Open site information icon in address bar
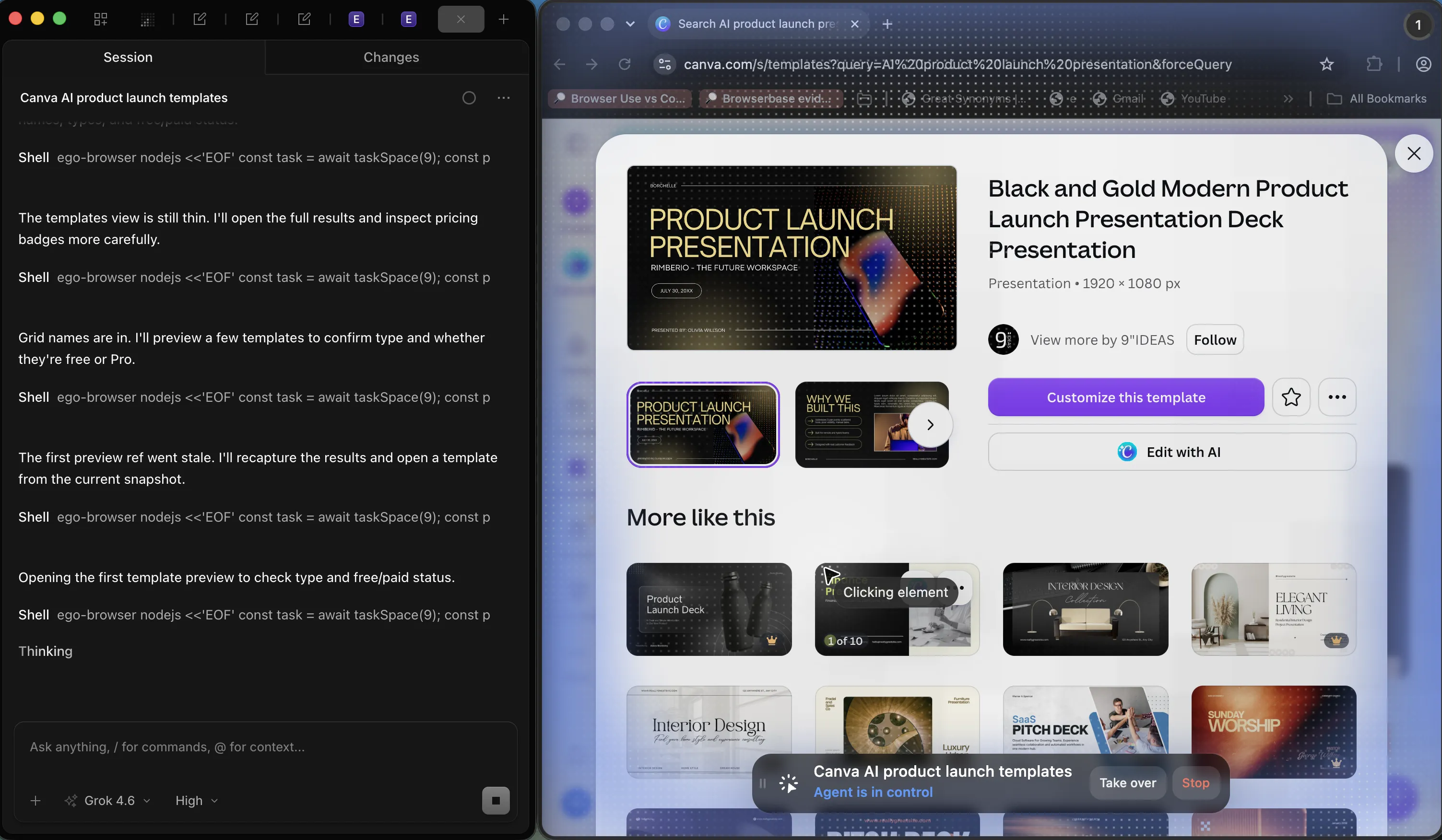Screen dimensions: 1442x840 click(665, 64)
